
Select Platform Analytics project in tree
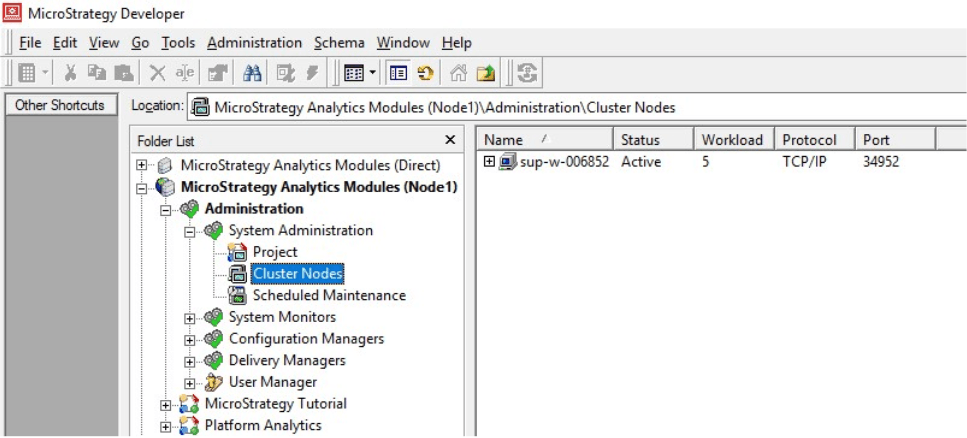263,425
